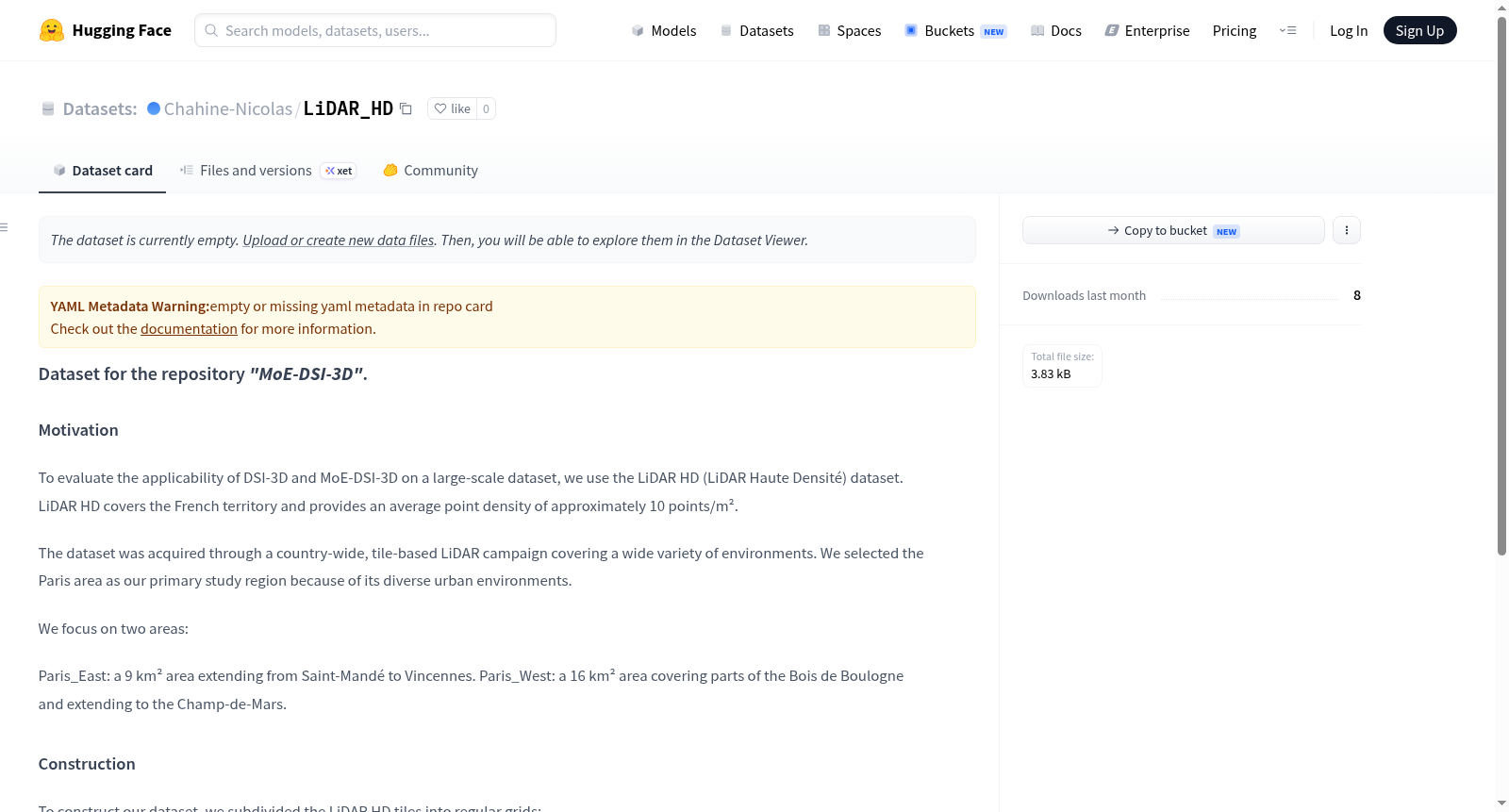
Task: Switch to Files and versions tab
Action: pos(268,171)
